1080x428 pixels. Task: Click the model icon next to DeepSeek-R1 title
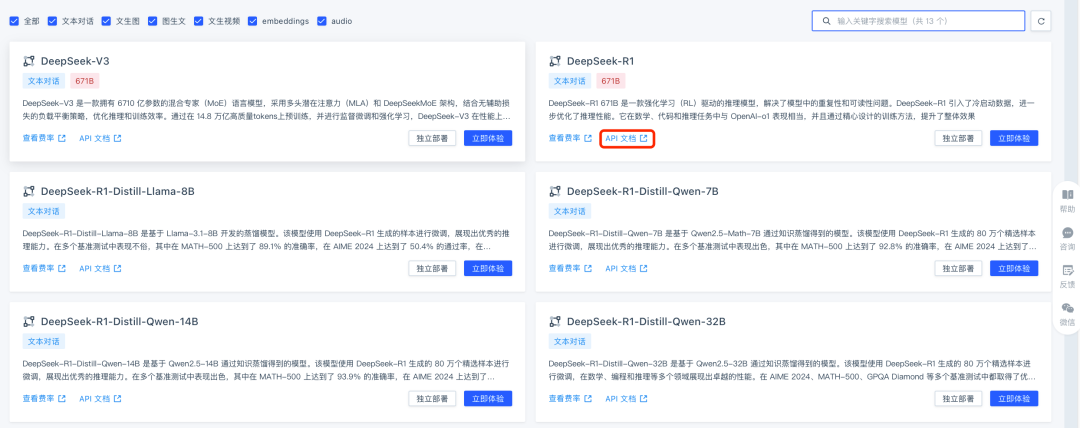point(554,61)
